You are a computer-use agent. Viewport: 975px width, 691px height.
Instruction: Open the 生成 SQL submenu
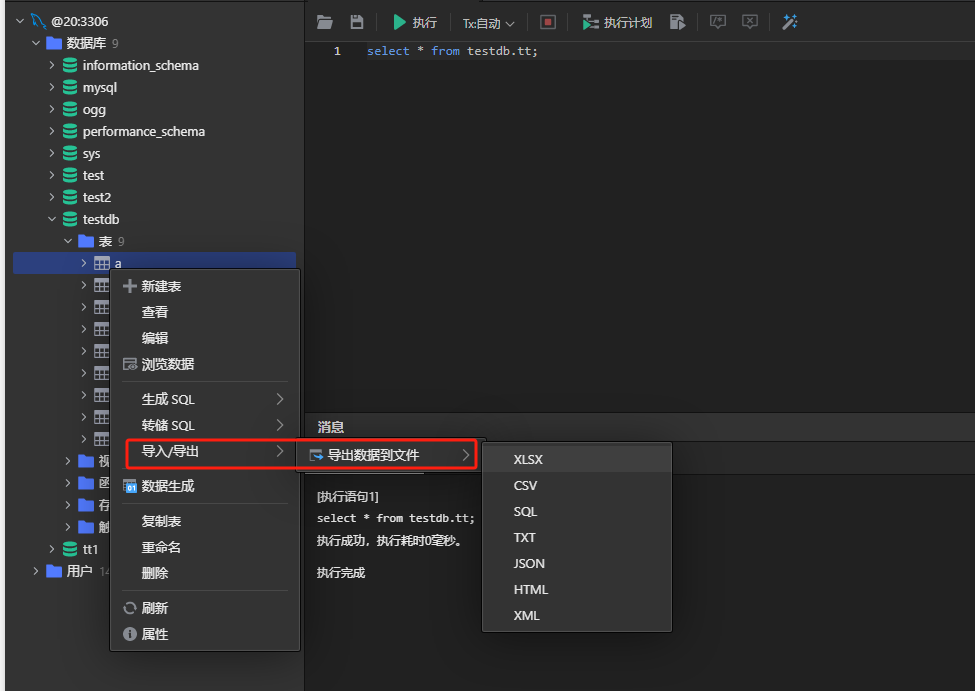click(205, 399)
